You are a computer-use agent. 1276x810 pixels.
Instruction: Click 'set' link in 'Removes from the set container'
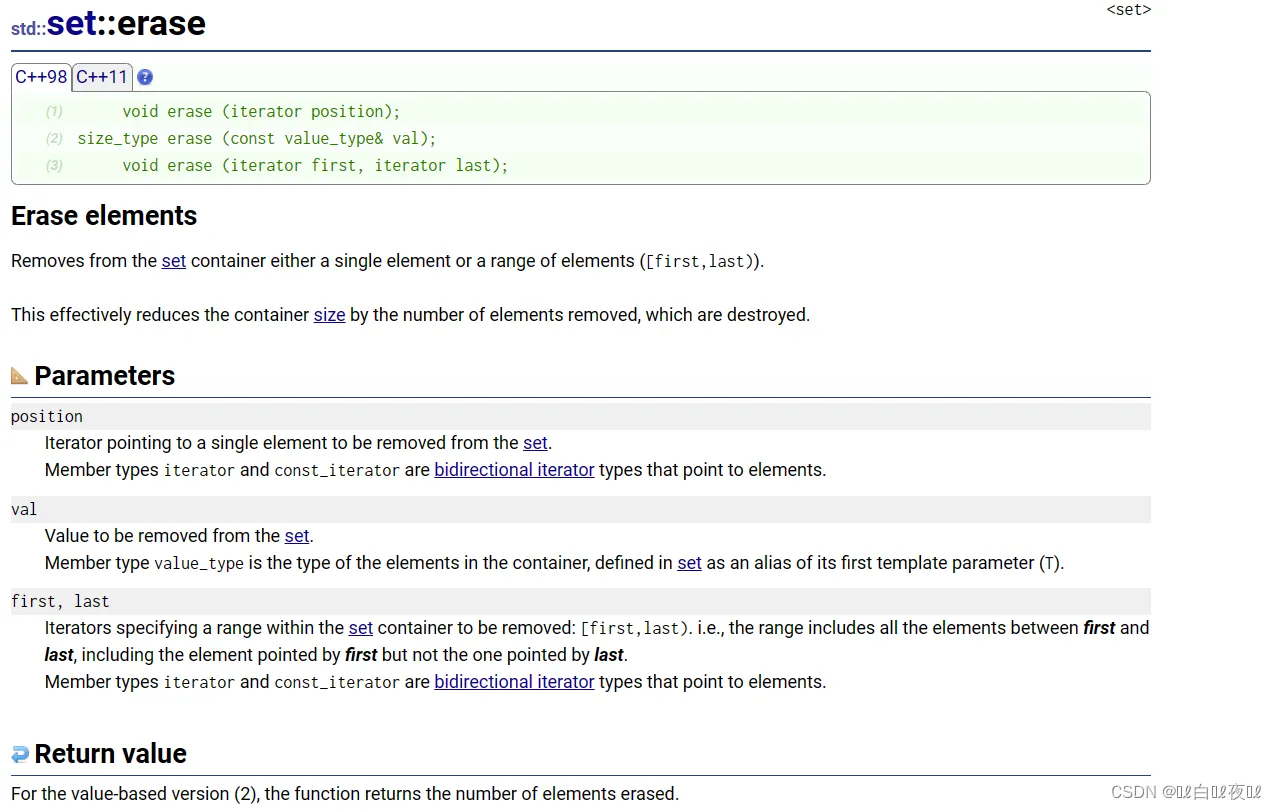pos(174,261)
